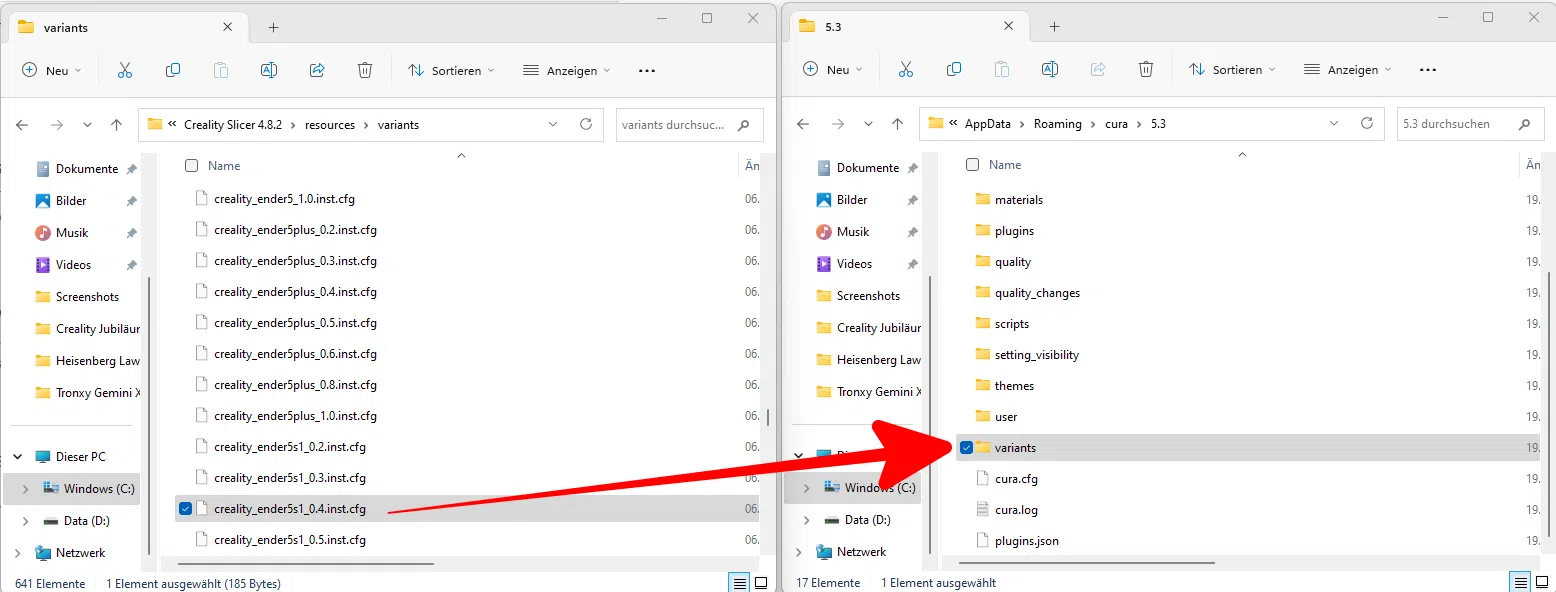The width and height of the screenshot is (1556, 592).
Task: Sort by Name column in variants window
Action: (x=224, y=166)
